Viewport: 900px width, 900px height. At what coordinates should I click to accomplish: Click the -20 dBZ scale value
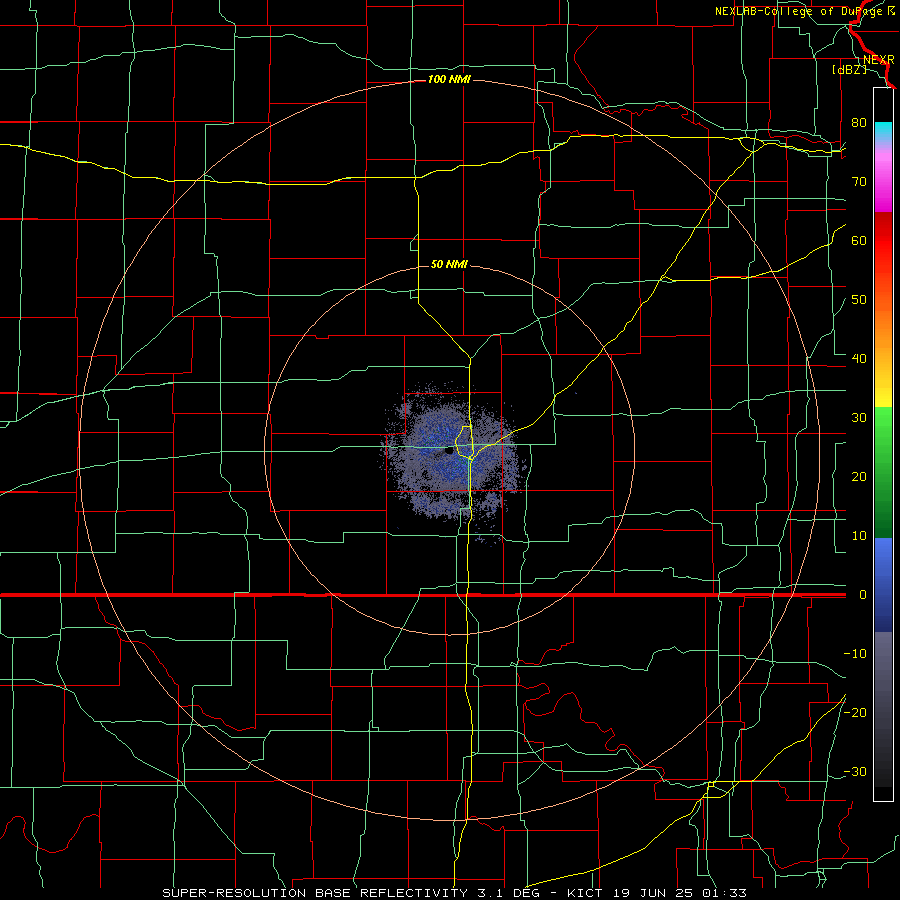855,712
